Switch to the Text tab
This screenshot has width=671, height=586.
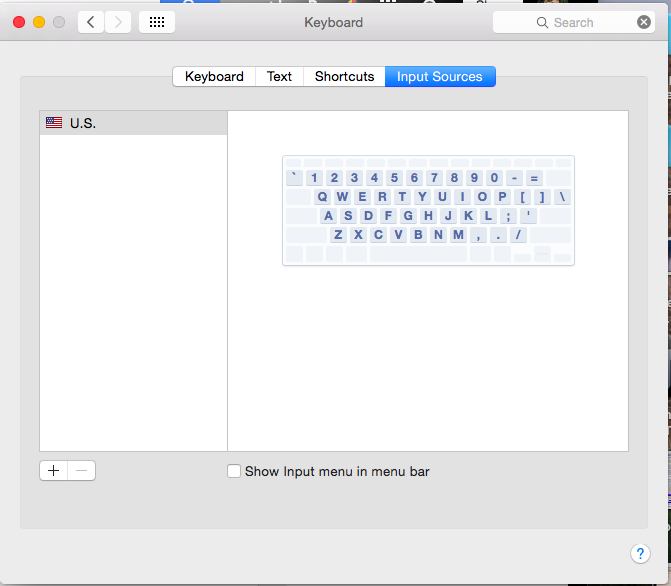[279, 77]
